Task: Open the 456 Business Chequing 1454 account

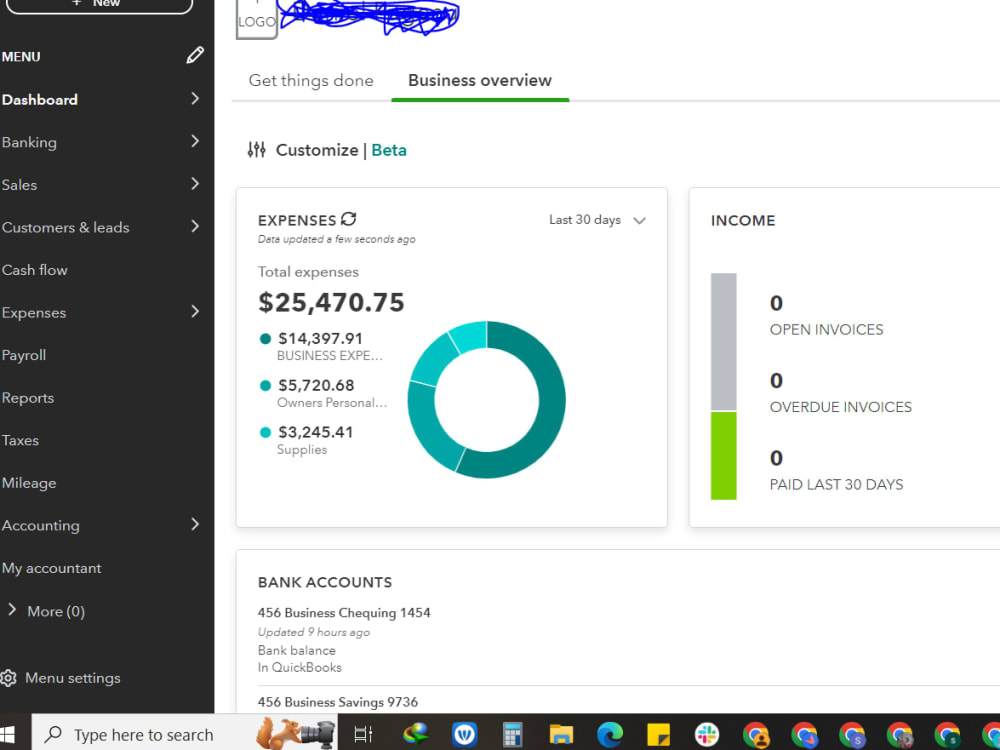Action: tap(344, 612)
